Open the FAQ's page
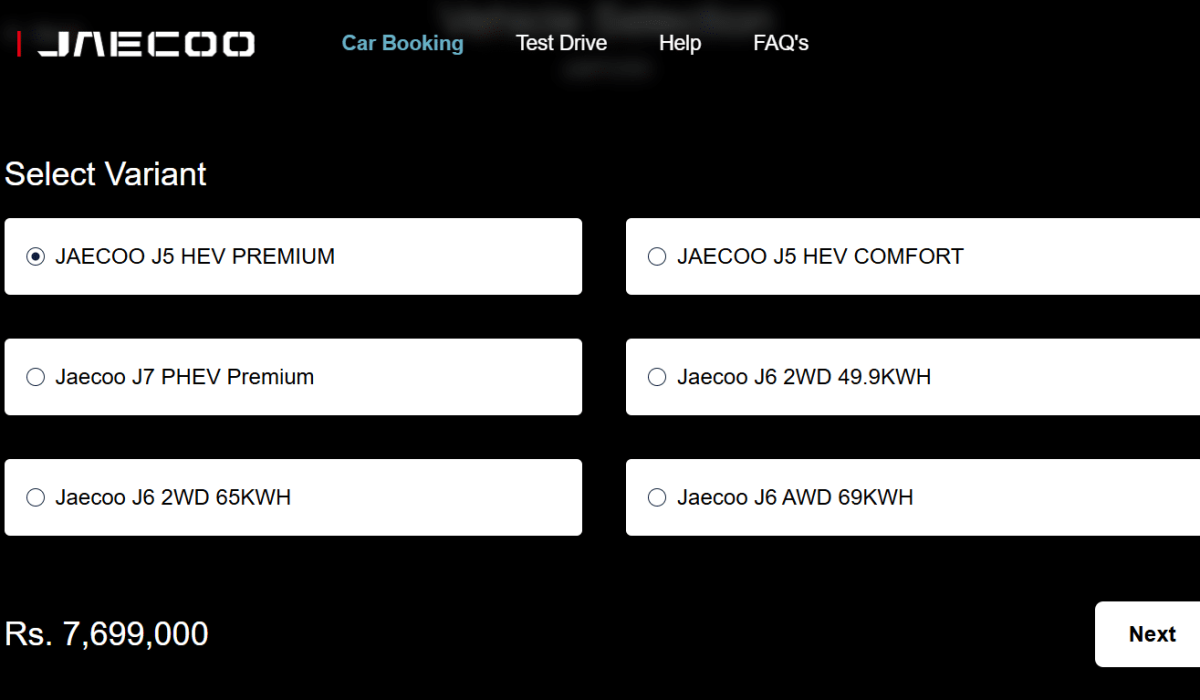 point(781,43)
